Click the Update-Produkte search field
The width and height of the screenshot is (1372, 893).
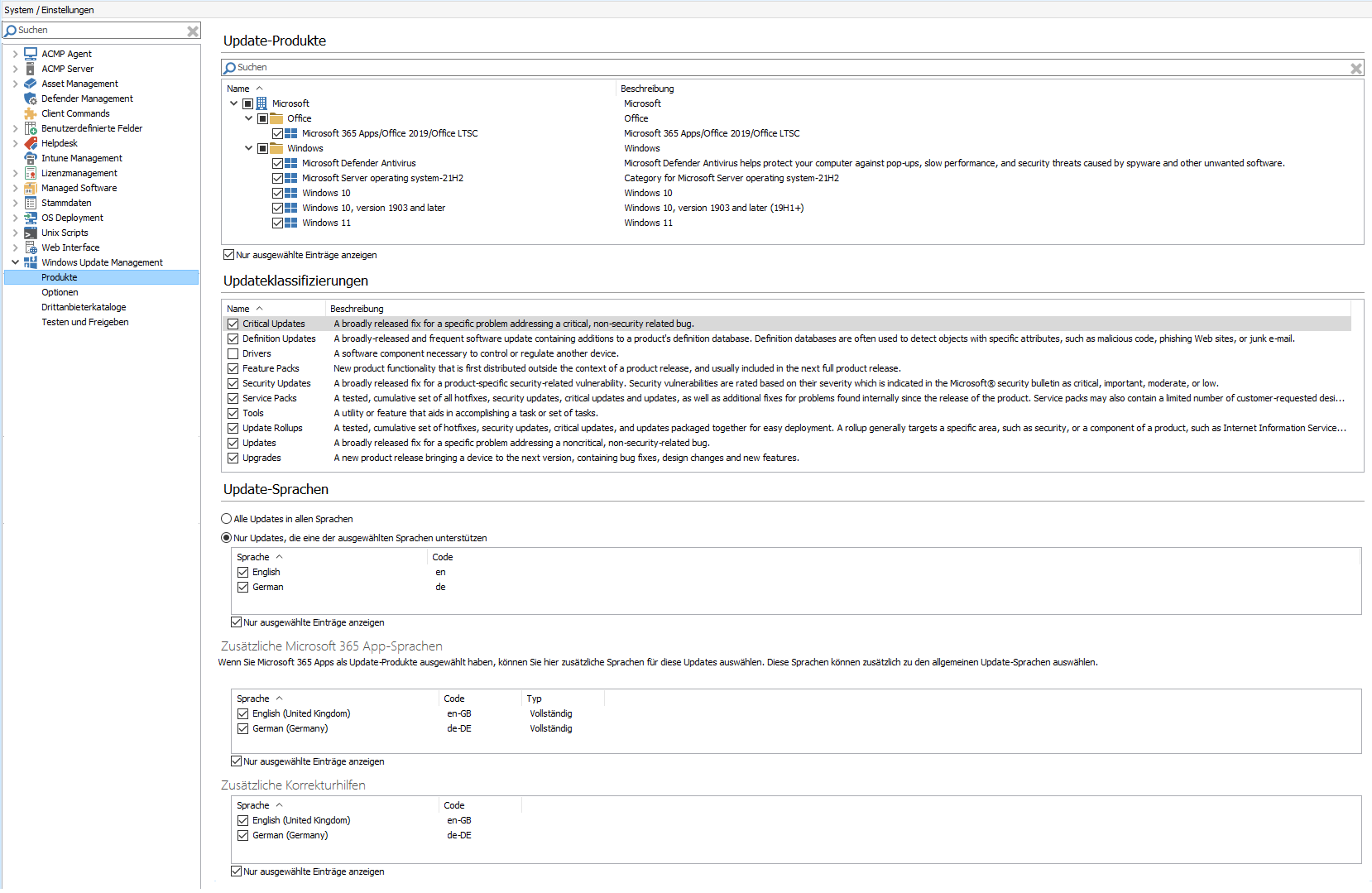tap(786, 67)
